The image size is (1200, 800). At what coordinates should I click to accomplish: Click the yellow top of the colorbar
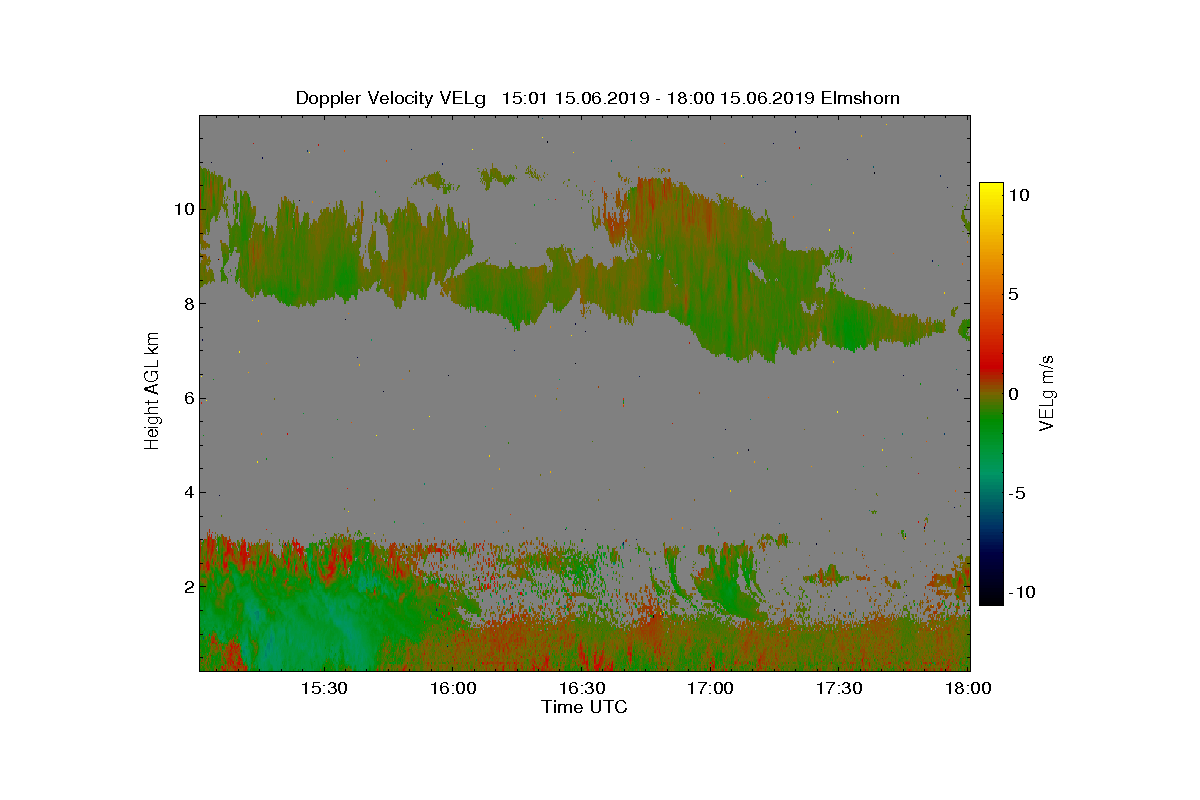991,190
